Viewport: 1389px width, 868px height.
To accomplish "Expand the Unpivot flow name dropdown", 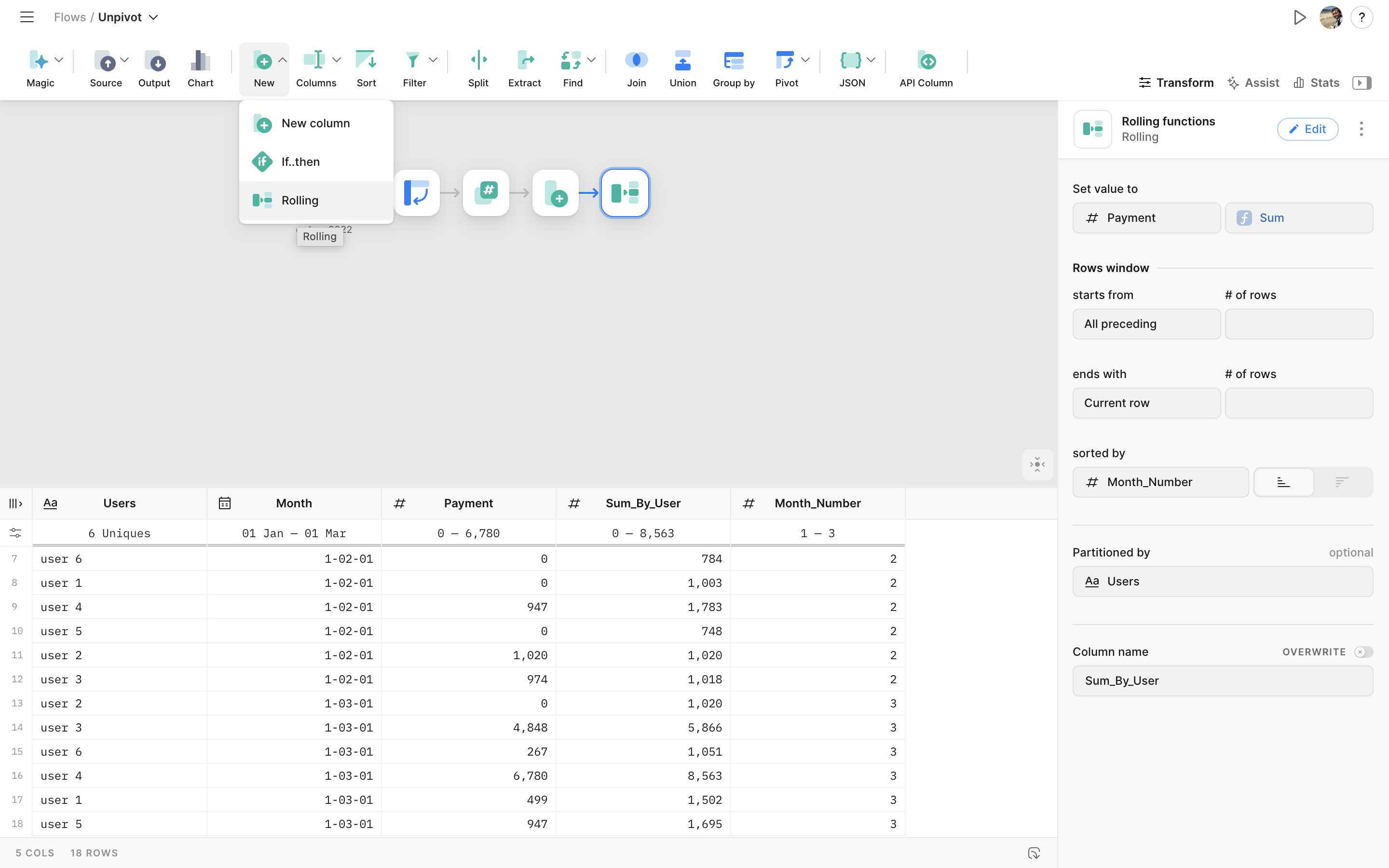I will point(153,18).
